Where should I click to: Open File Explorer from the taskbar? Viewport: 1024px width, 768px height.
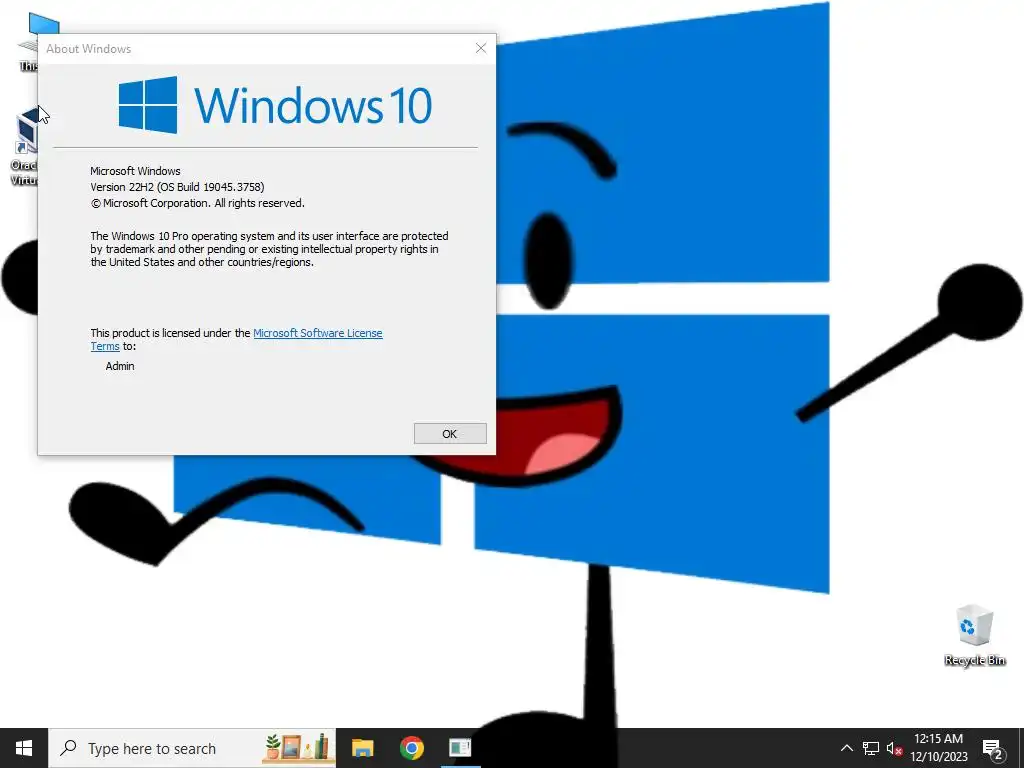pos(362,748)
